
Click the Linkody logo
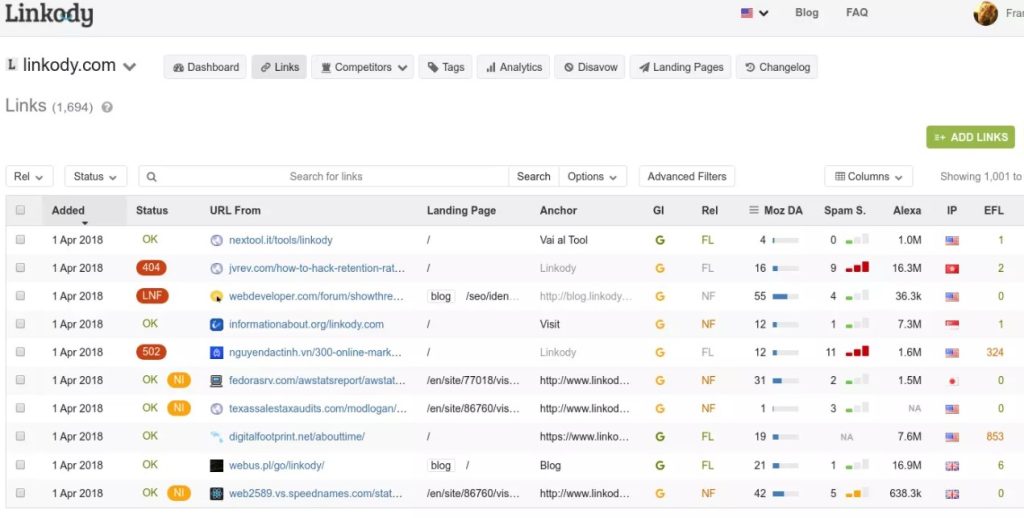click(x=49, y=14)
